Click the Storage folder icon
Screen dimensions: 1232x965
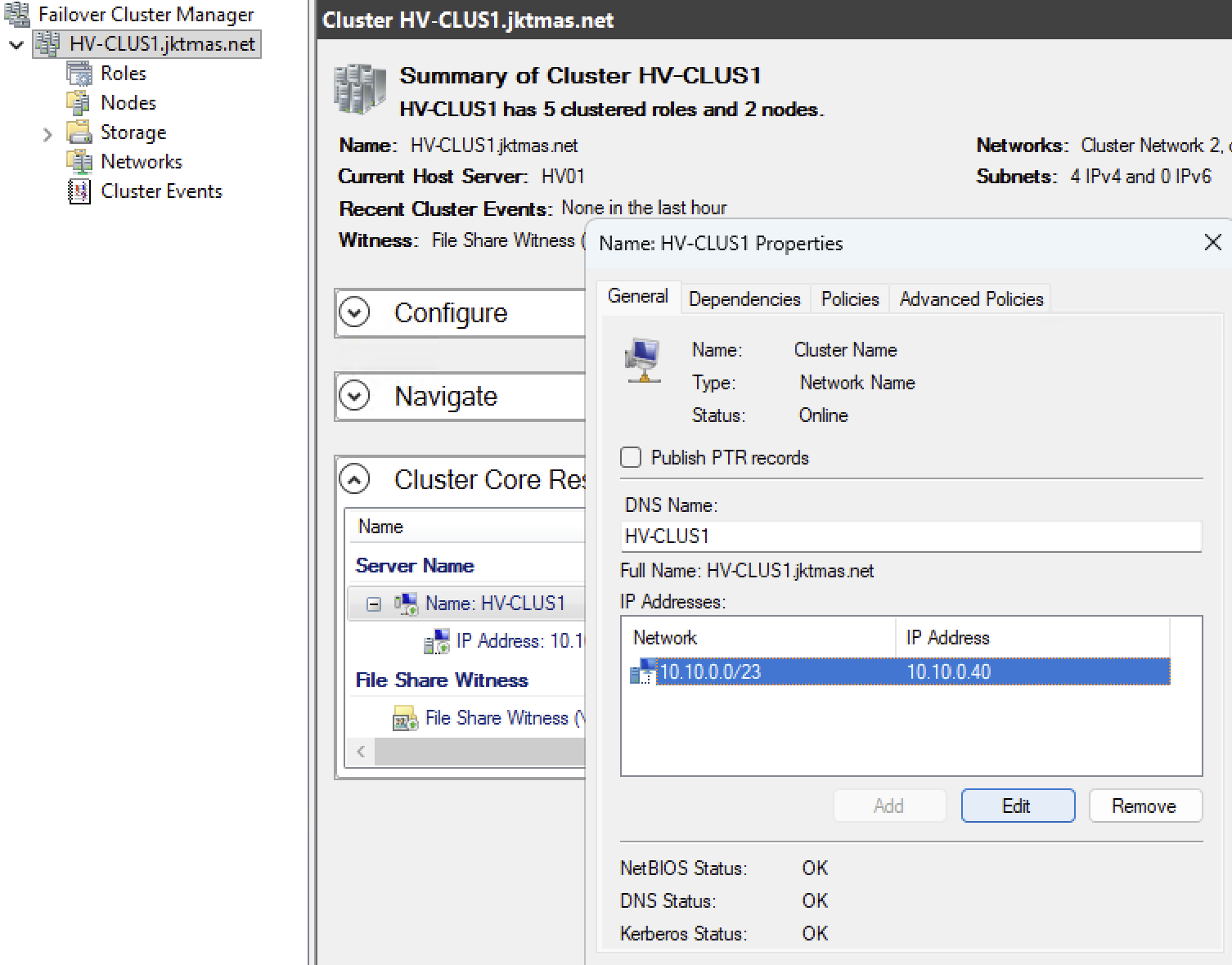coord(79,132)
